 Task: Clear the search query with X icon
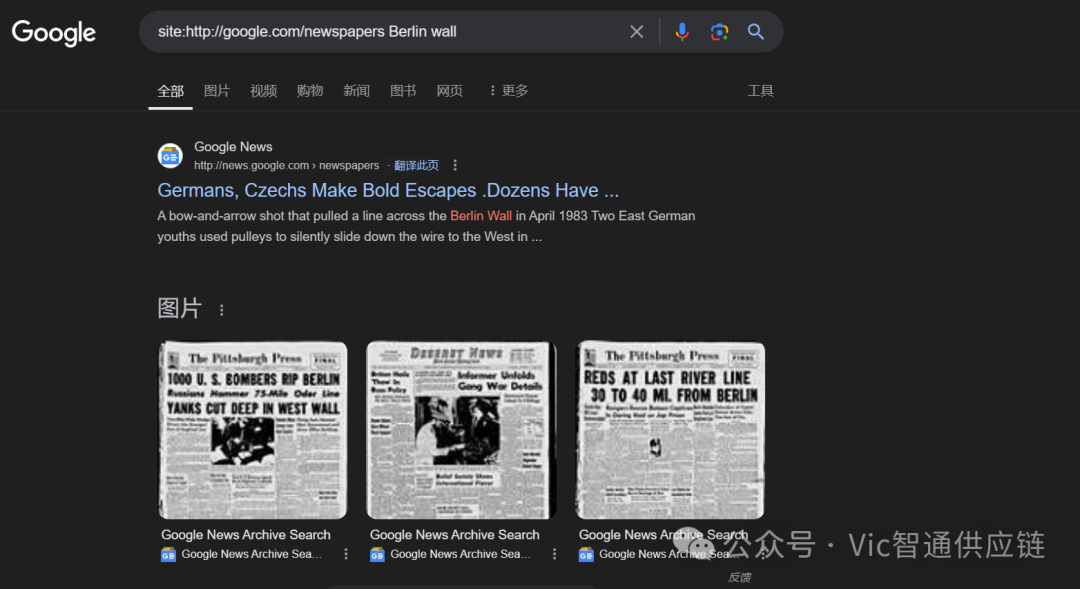click(636, 32)
